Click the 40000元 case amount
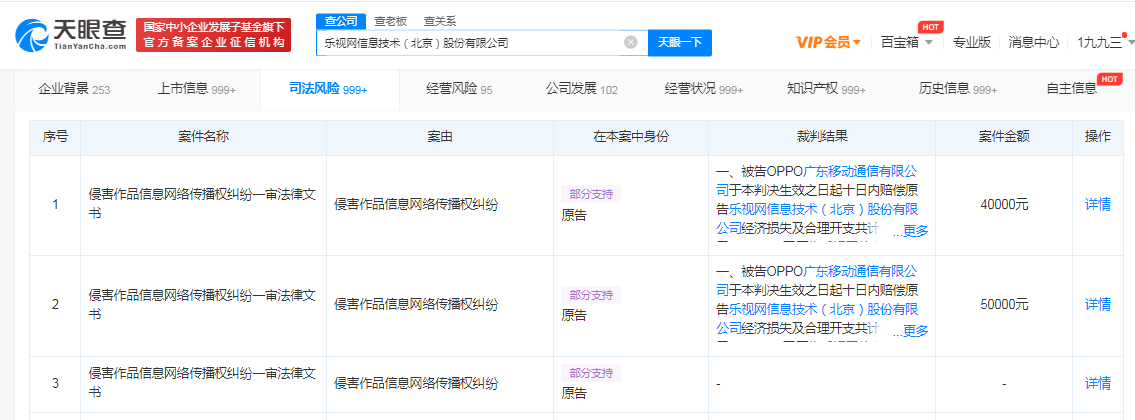The height and width of the screenshot is (420, 1135). (1004, 205)
